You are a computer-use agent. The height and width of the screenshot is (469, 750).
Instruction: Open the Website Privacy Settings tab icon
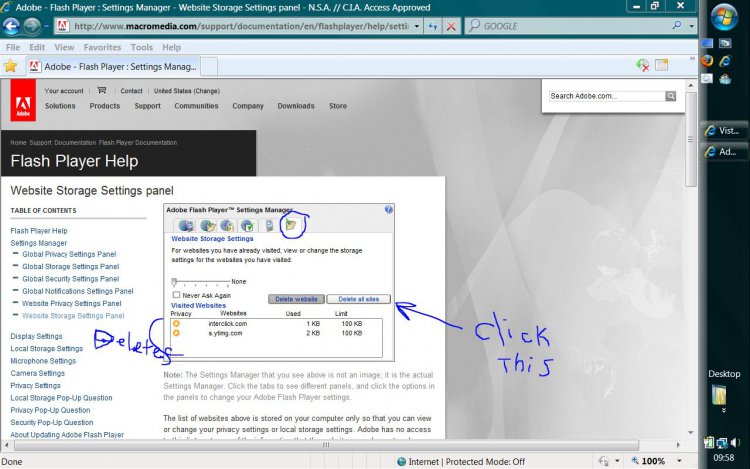pos(269,225)
